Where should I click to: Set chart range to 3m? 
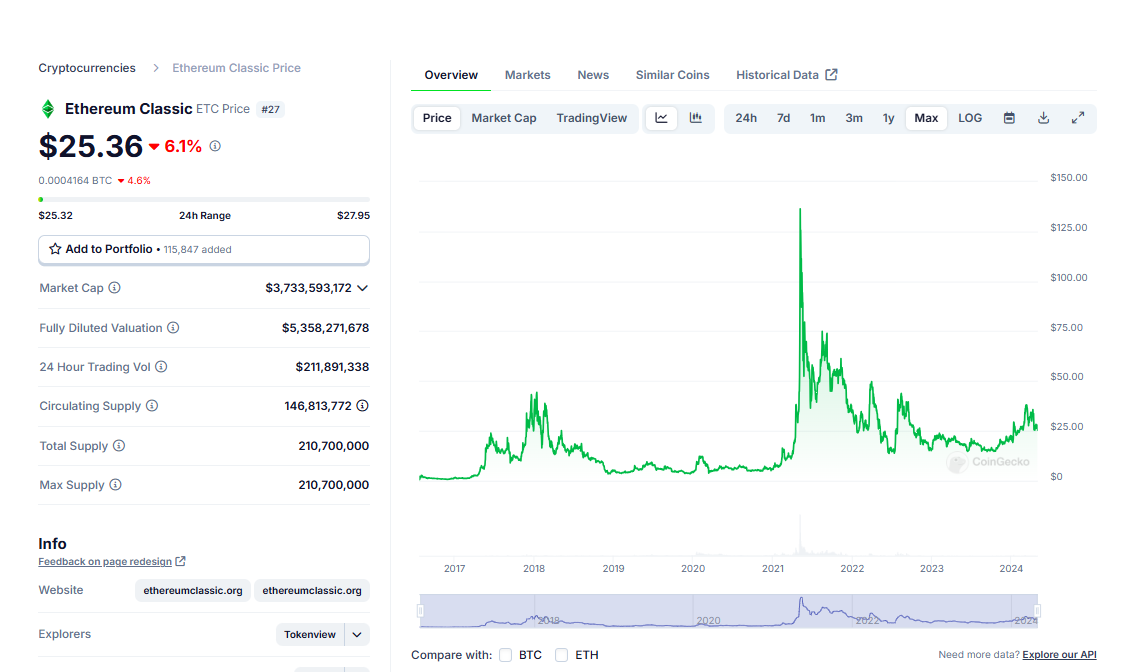coord(854,118)
